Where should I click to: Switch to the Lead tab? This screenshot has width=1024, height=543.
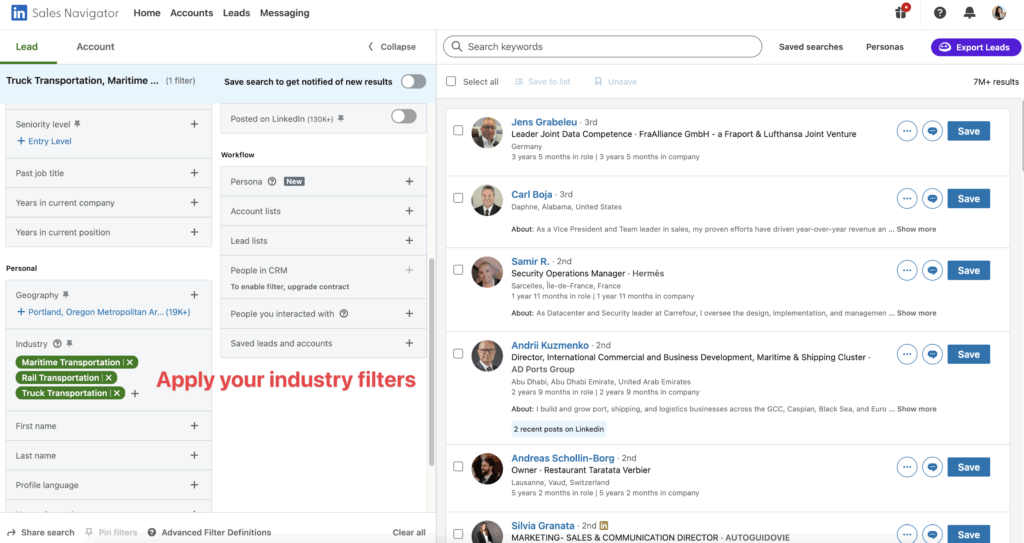point(27,47)
